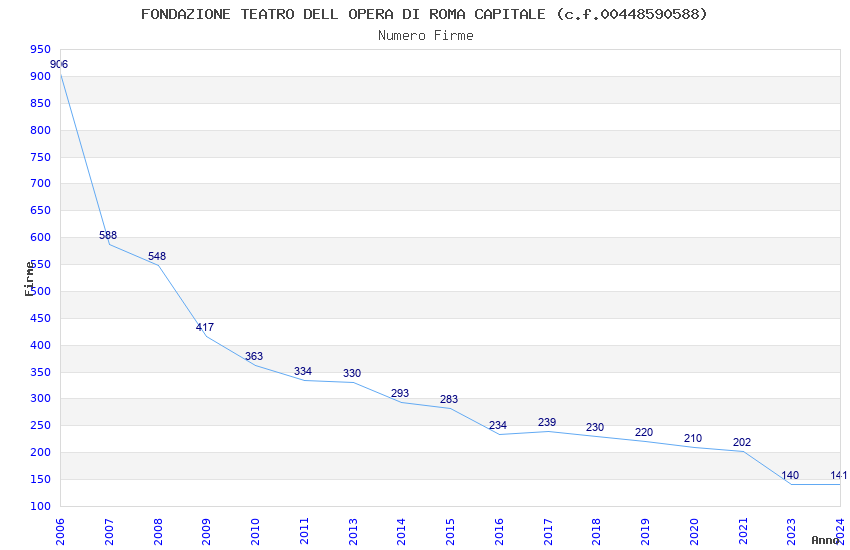Viewport: 850px width, 550px height.
Task: Click the y-axis value 900
Action: (41, 77)
